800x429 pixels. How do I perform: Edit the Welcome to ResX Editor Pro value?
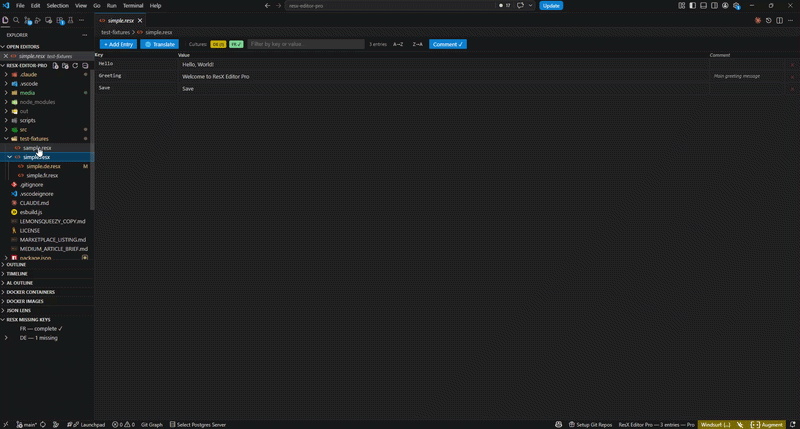point(443,77)
